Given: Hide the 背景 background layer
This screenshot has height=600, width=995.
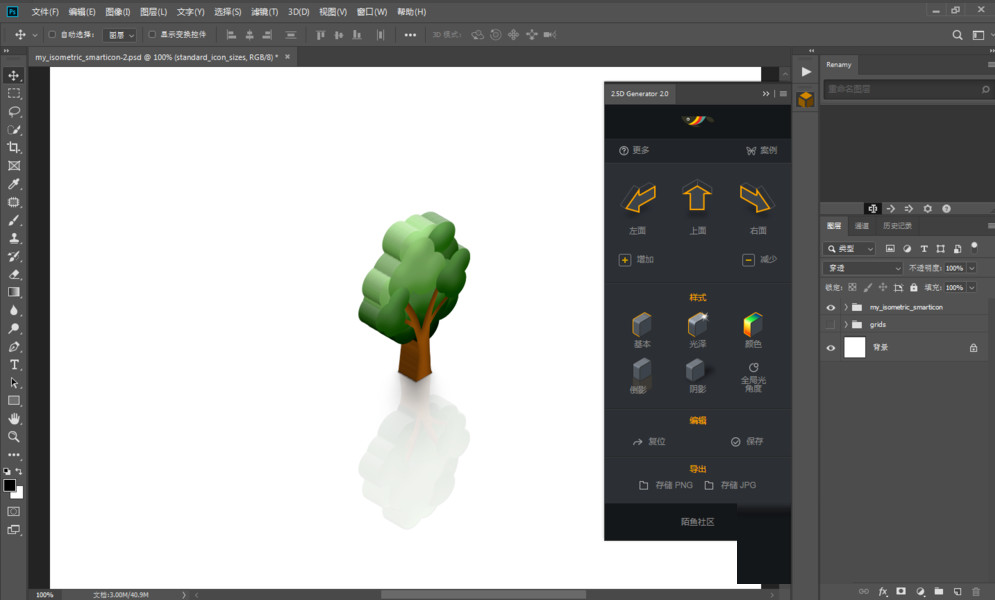Looking at the screenshot, I should tap(831, 348).
